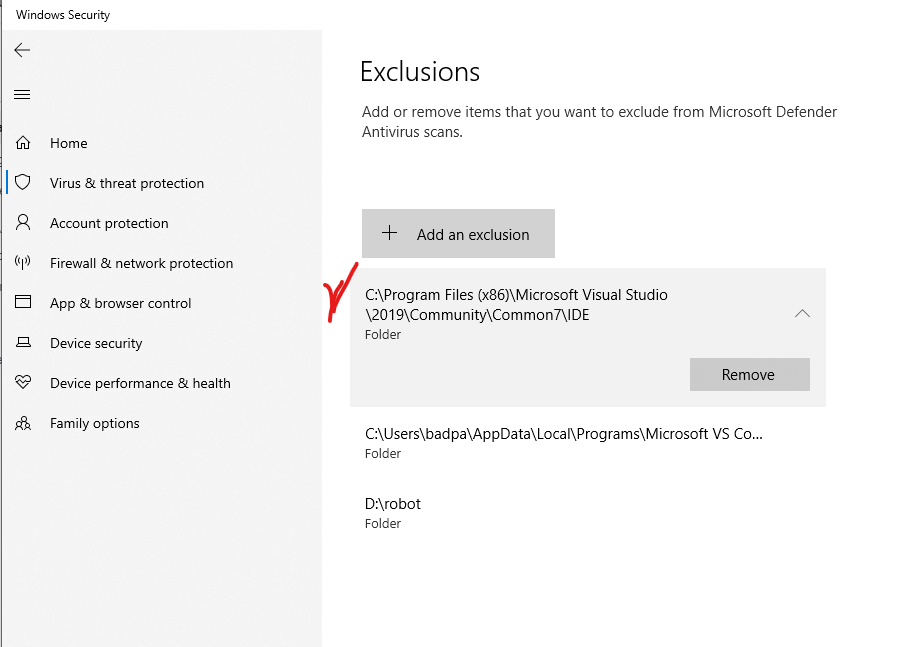918x647 pixels.
Task: Click the Account protection person icon
Action: coord(23,223)
